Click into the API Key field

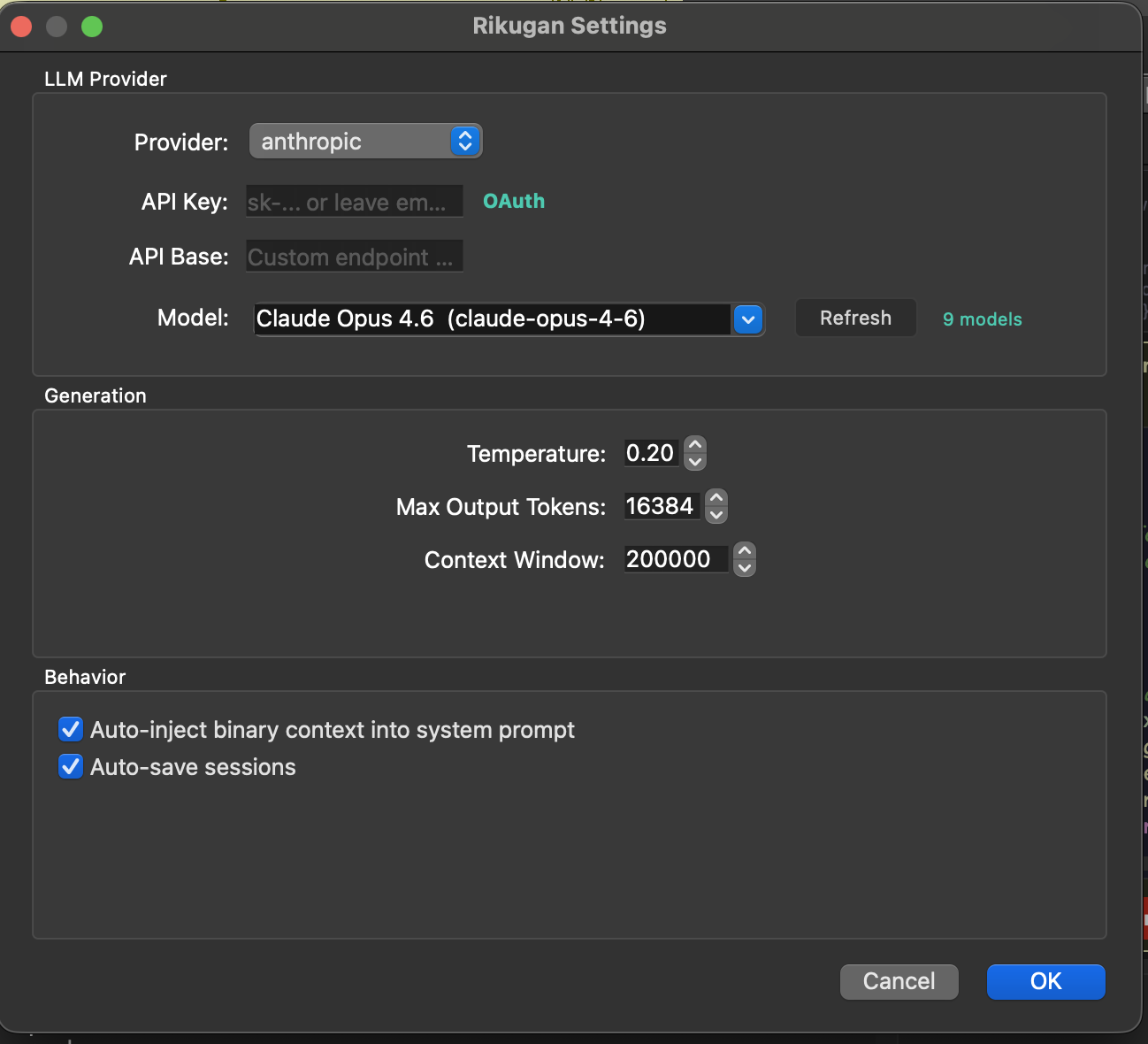click(354, 201)
